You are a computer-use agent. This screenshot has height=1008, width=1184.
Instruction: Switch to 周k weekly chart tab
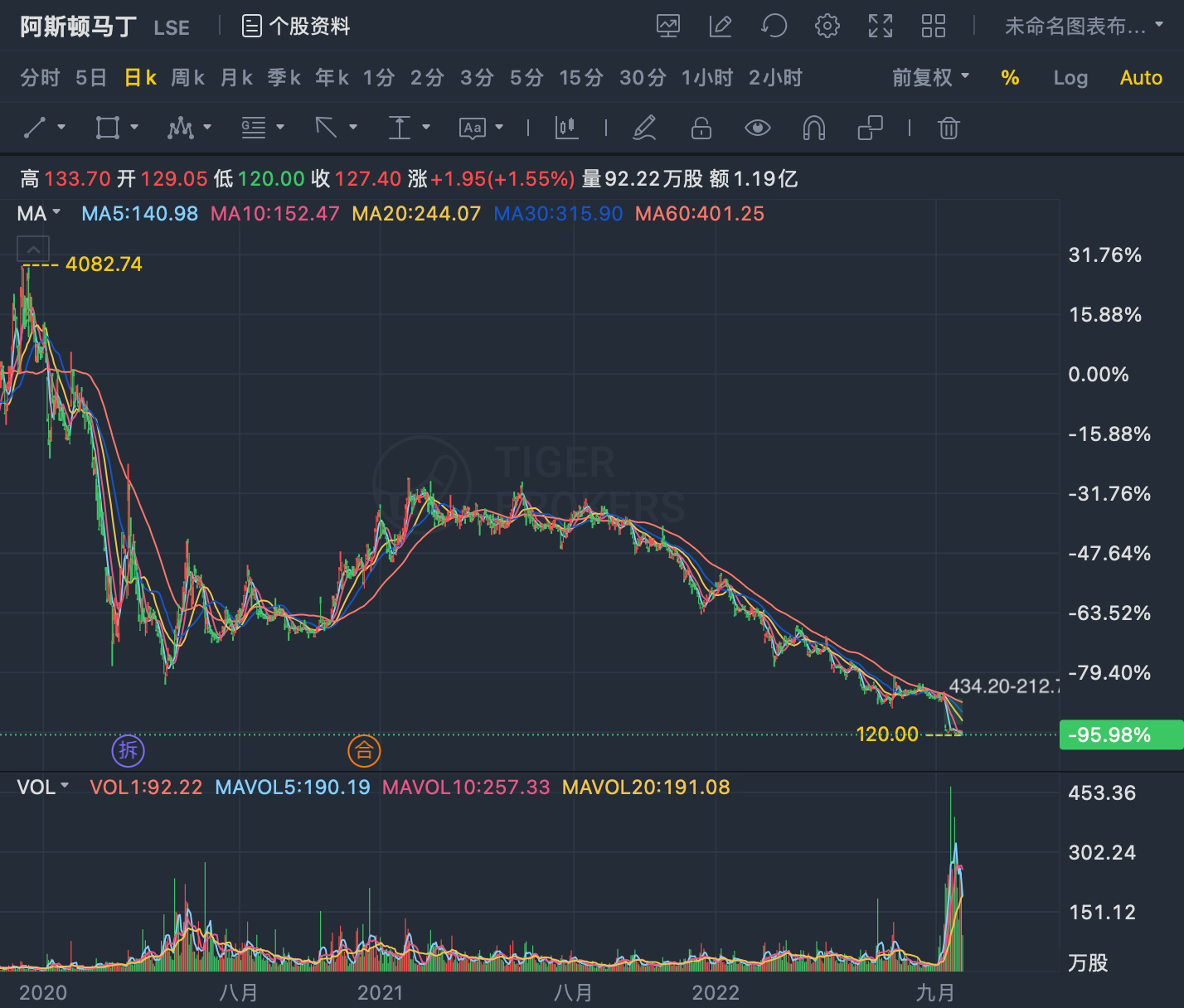pyautogui.click(x=187, y=78)
